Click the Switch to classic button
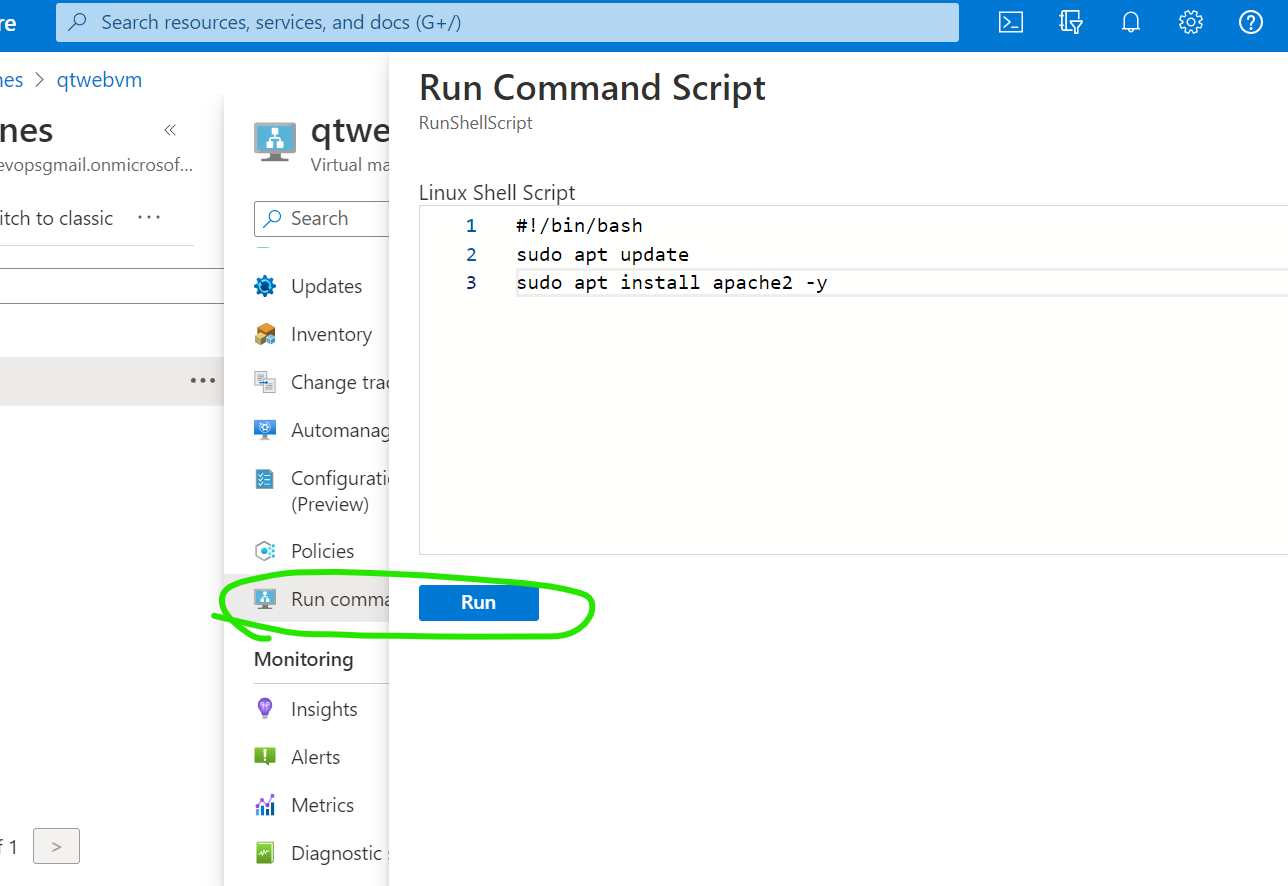The height and width of the screenshot is (886, 1288). pyautogui.click(x=56, y=218)
